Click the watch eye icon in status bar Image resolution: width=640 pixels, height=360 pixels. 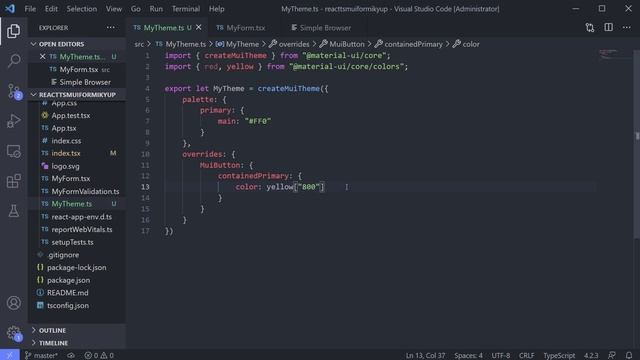pos(71,356)
